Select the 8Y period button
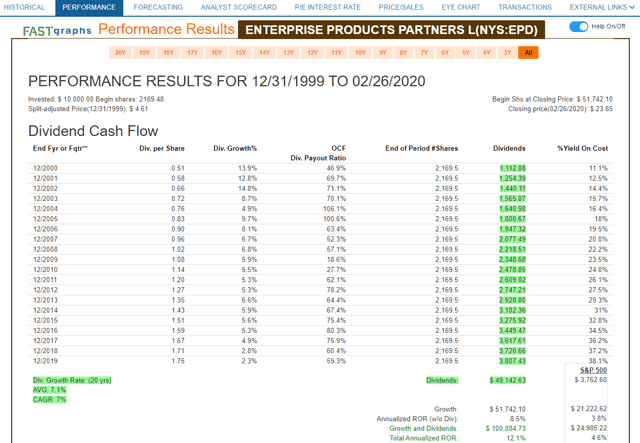Screen dimensions: 640x443 point(403,53)
